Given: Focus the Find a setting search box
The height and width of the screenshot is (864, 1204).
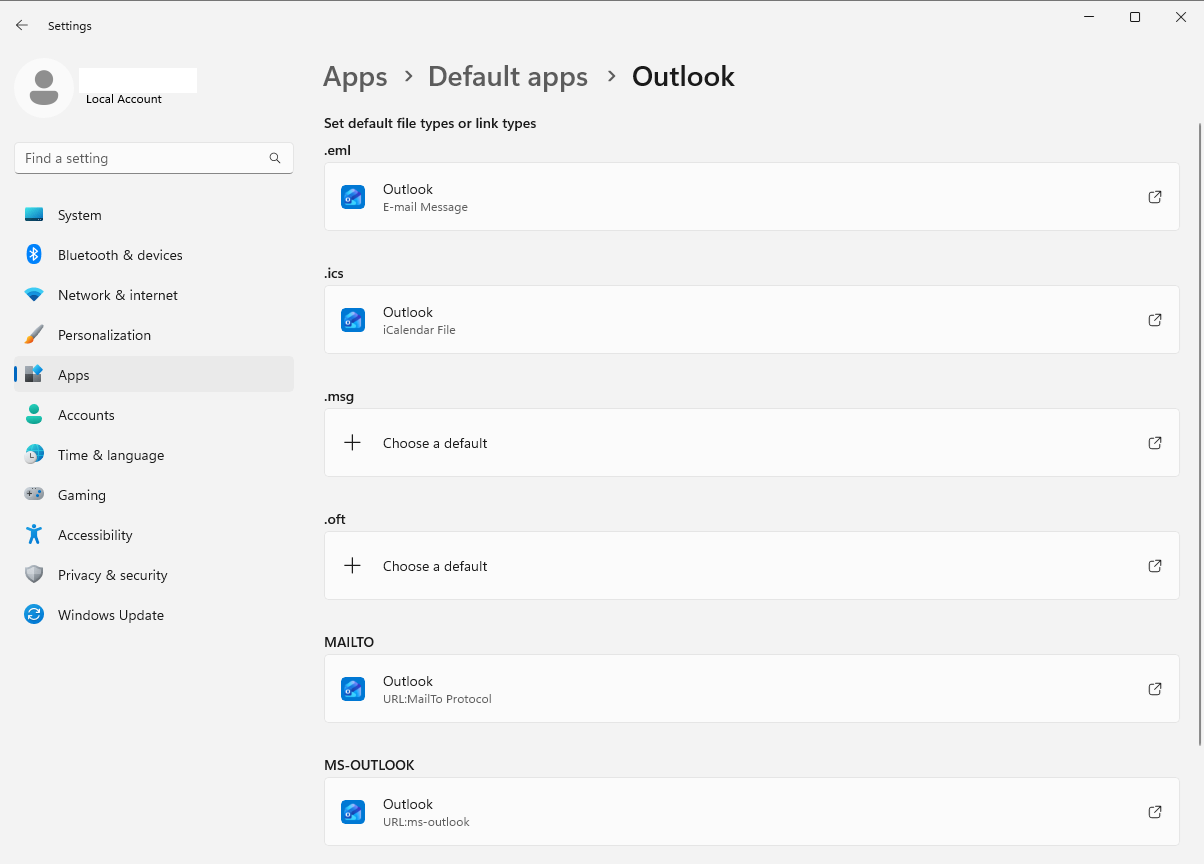Looking at the screenshot, I should pos(154,158).
